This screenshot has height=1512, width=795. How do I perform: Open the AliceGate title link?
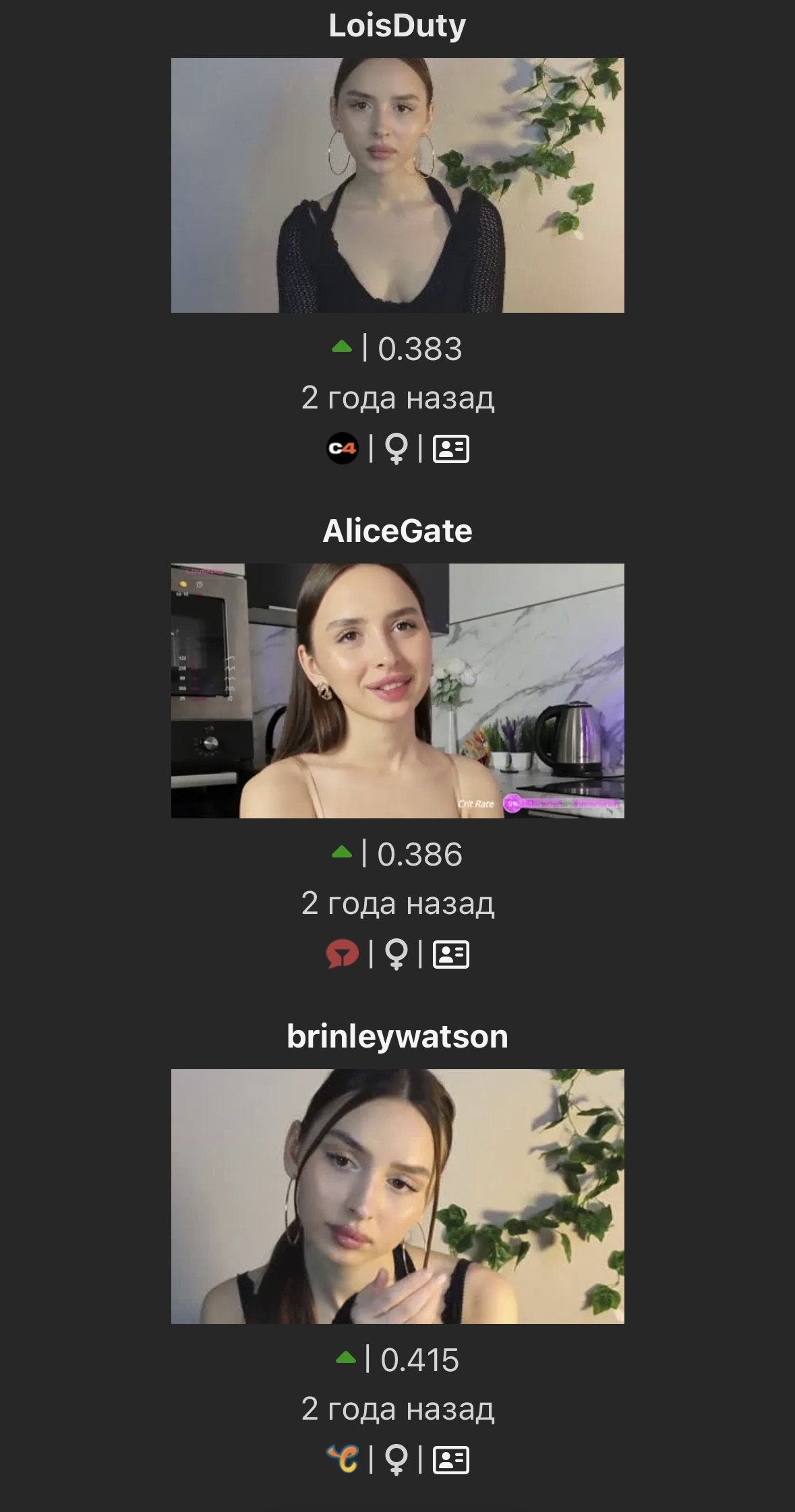(397, 531)
